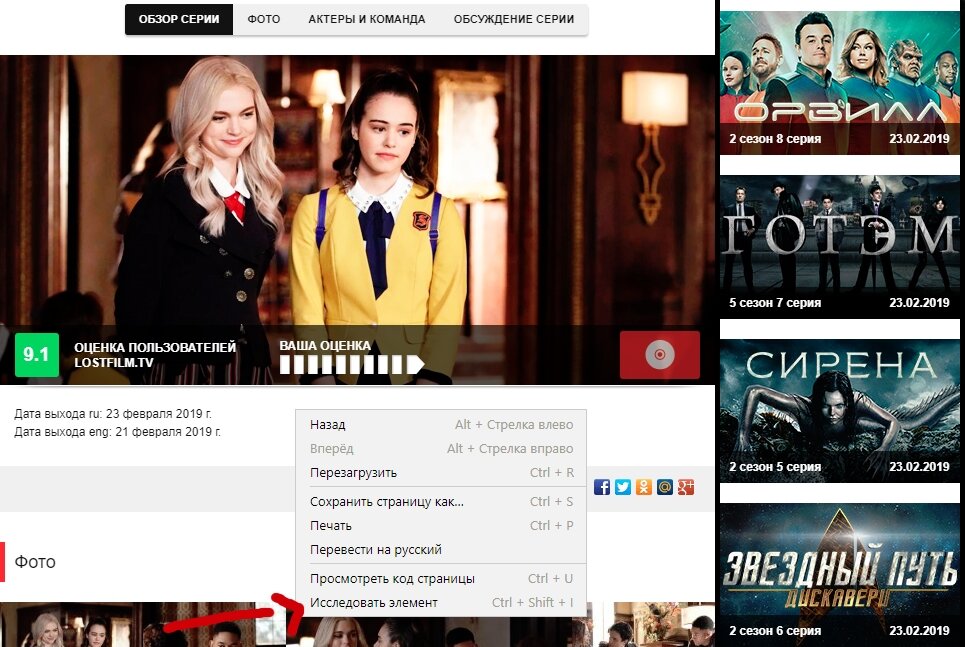Open the Звездный путь Дискавери banner
The height and width of the screenshot is (647, 965).
pos(839,575)
